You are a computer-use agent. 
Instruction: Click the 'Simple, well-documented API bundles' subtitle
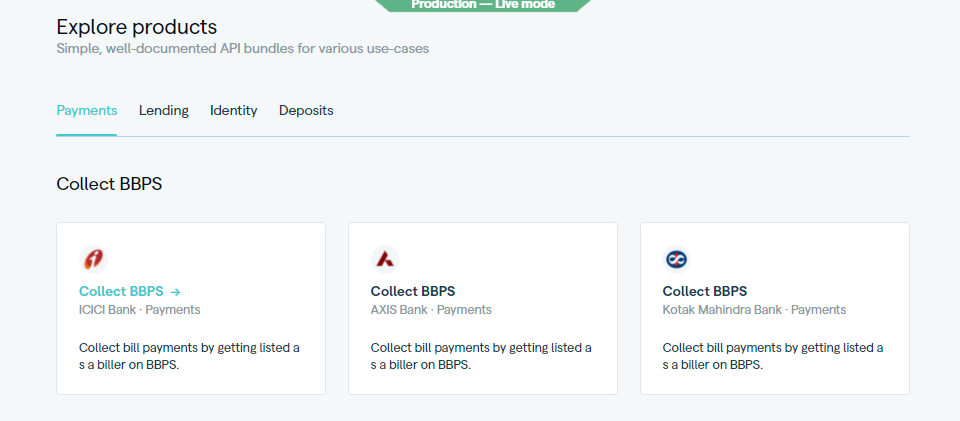242,49
